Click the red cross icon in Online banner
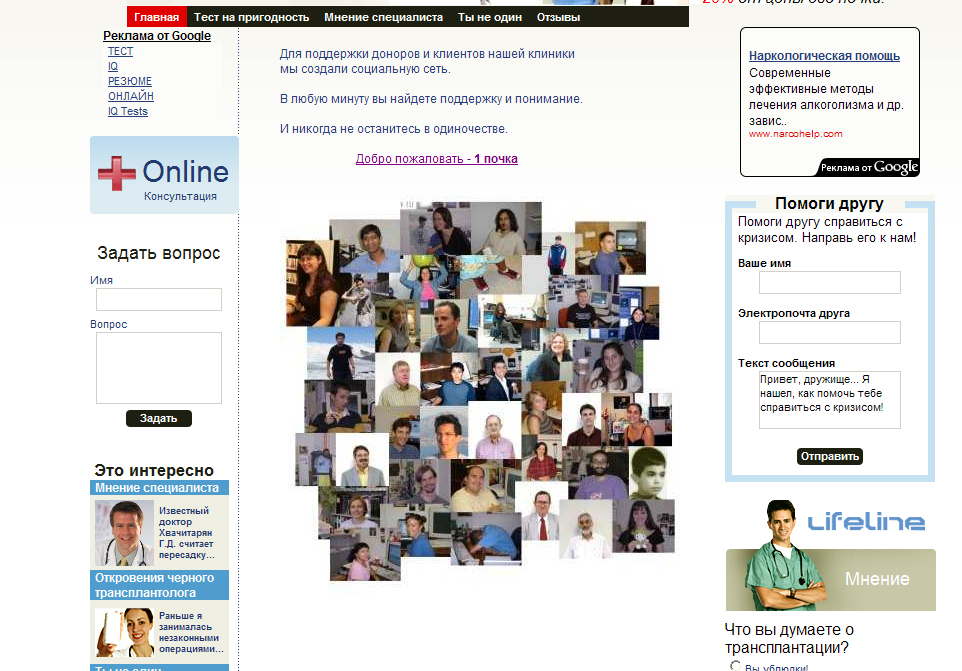Viewport: 962px width, 671px height. pos(117,173)
